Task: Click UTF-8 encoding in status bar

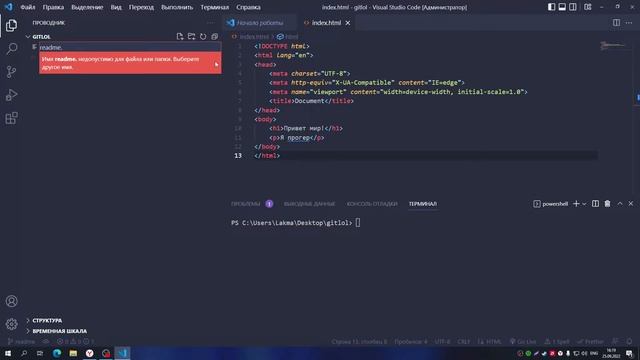Action: [442, 341]
